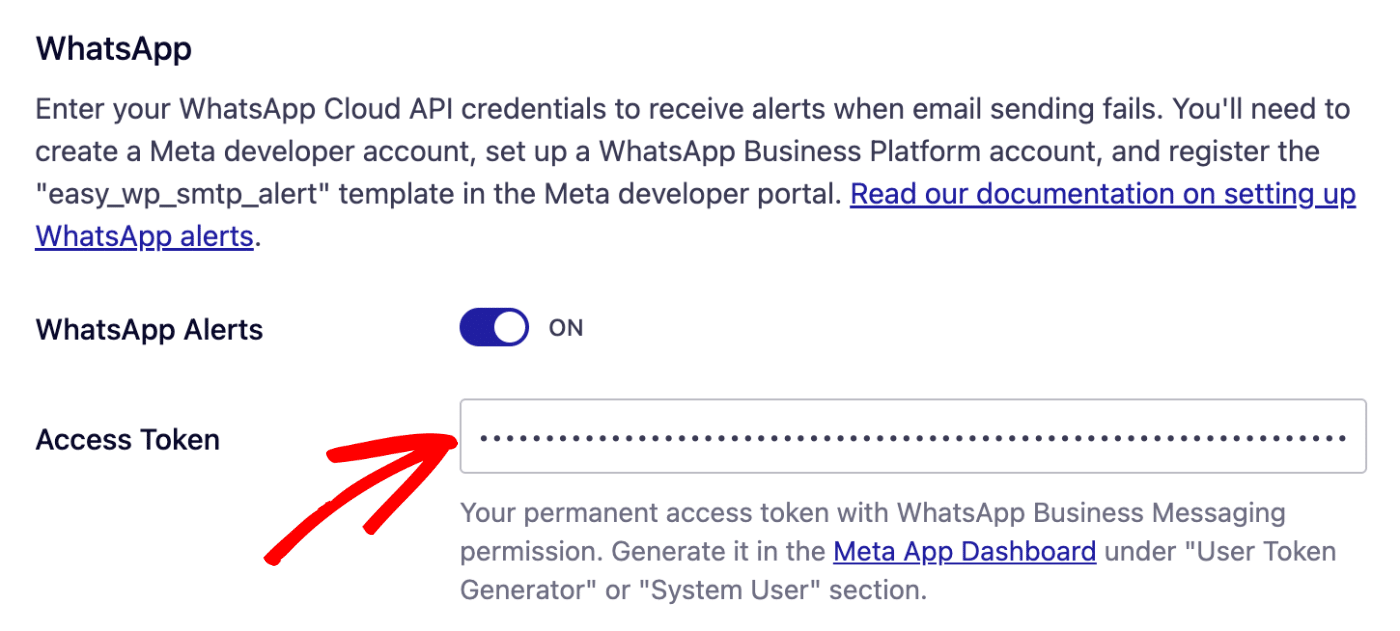
Task: Click the WhatsApp Alerts label text
Action: coord(148,329)
